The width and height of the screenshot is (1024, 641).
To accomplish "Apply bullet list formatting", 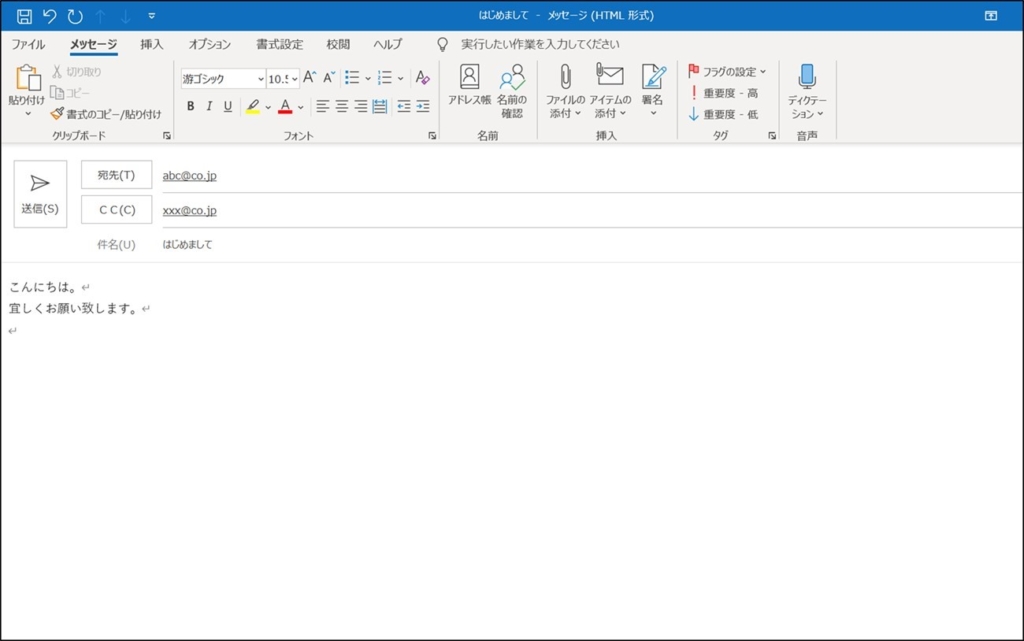I will coord(352,78).
